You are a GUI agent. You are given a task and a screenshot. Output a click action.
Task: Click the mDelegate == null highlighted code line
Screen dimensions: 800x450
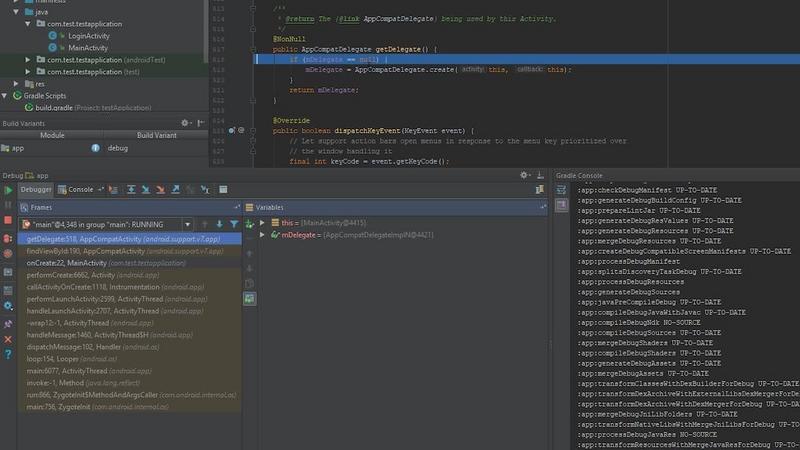(x=527, y=59)
